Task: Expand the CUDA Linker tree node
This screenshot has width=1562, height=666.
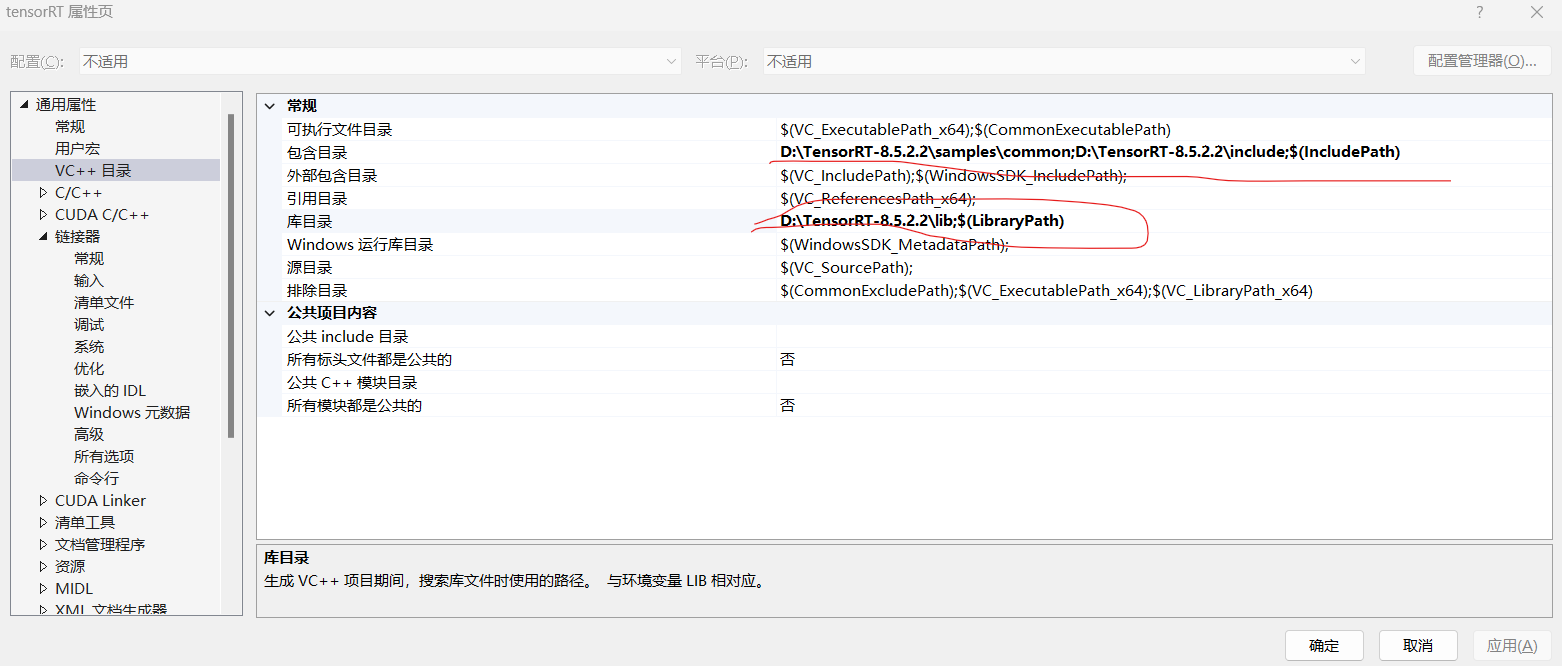Action: (x=43, y=500)
